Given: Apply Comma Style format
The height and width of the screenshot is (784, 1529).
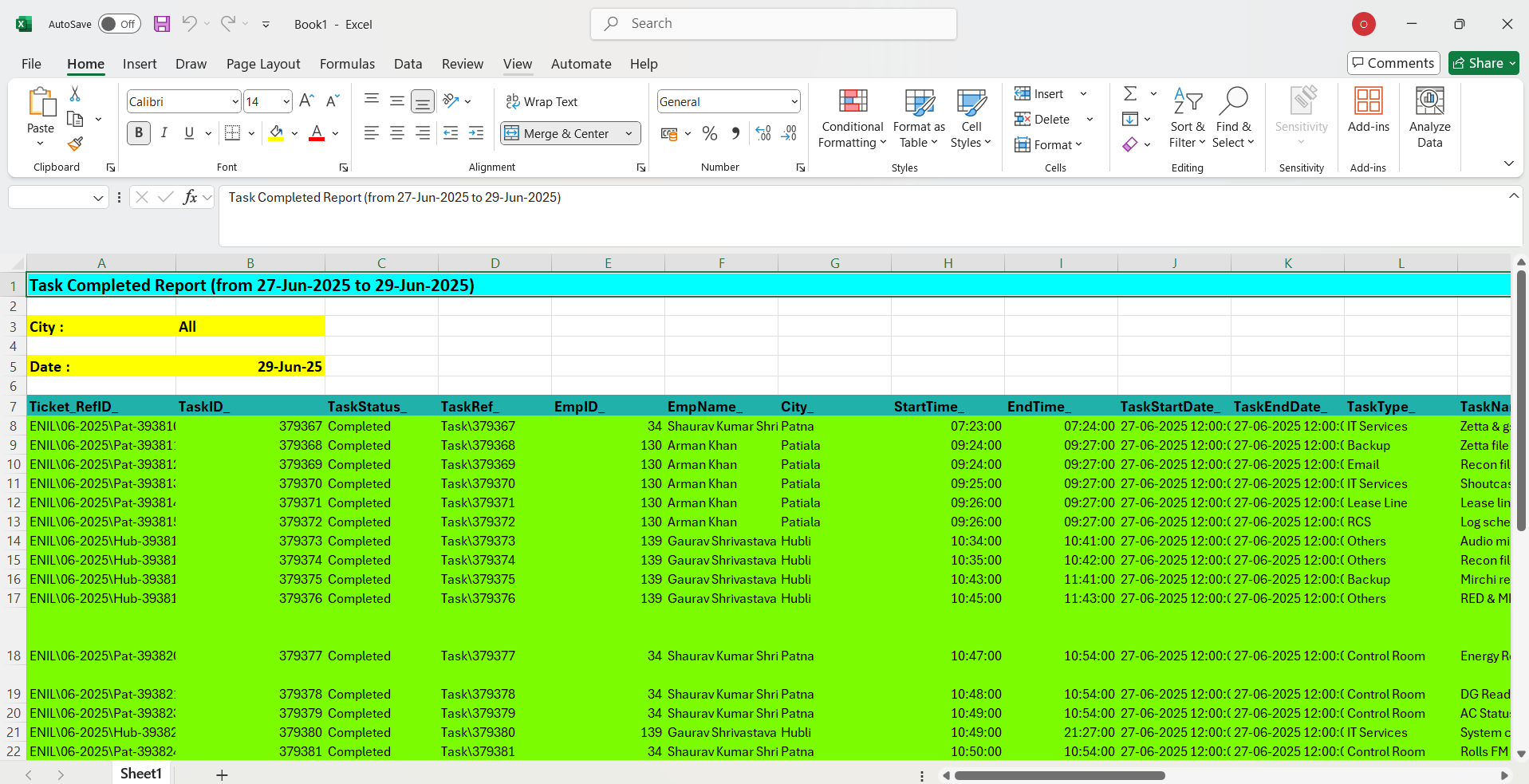Looking at the screenshot, I should pyautogui.click(x=735, y=133).
